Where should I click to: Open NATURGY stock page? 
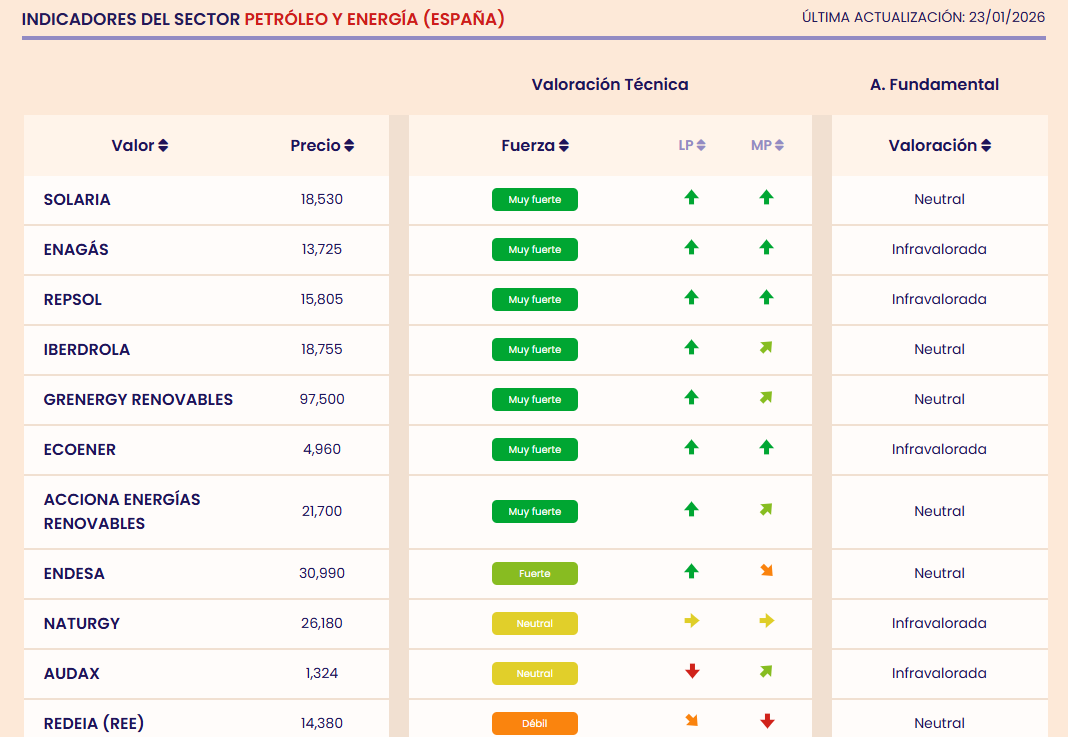82,623
